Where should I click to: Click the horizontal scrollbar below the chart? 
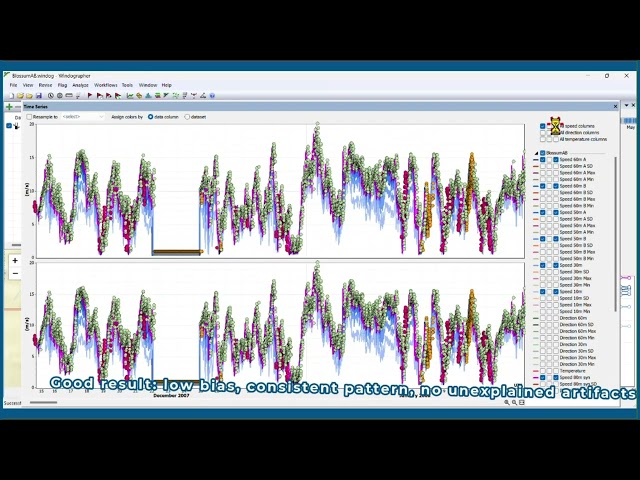43,402
